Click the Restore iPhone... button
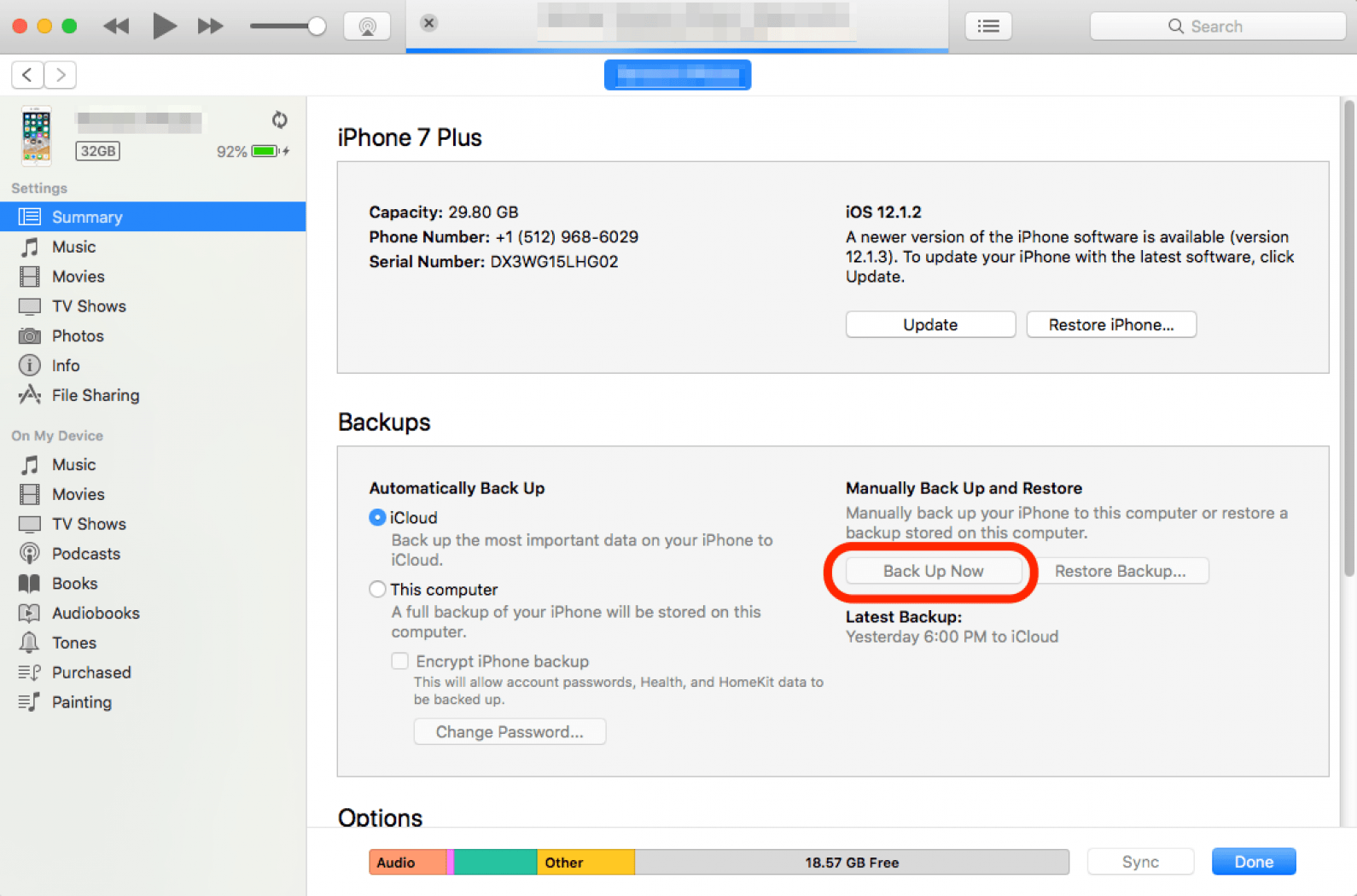This screenshot has height=896, width=1357. tap(1111, 324)
